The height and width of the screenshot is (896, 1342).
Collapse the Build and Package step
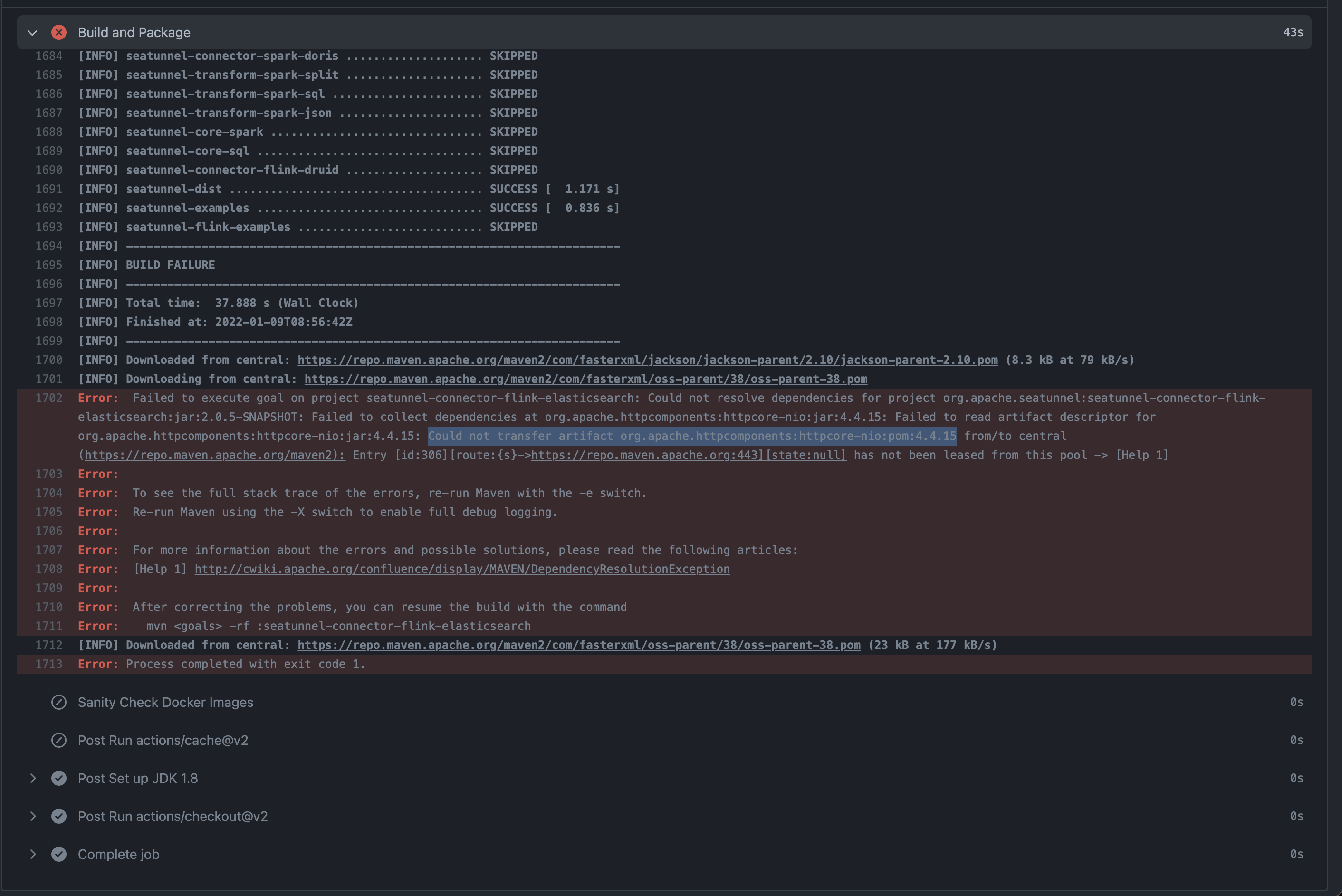coord(33,33)
